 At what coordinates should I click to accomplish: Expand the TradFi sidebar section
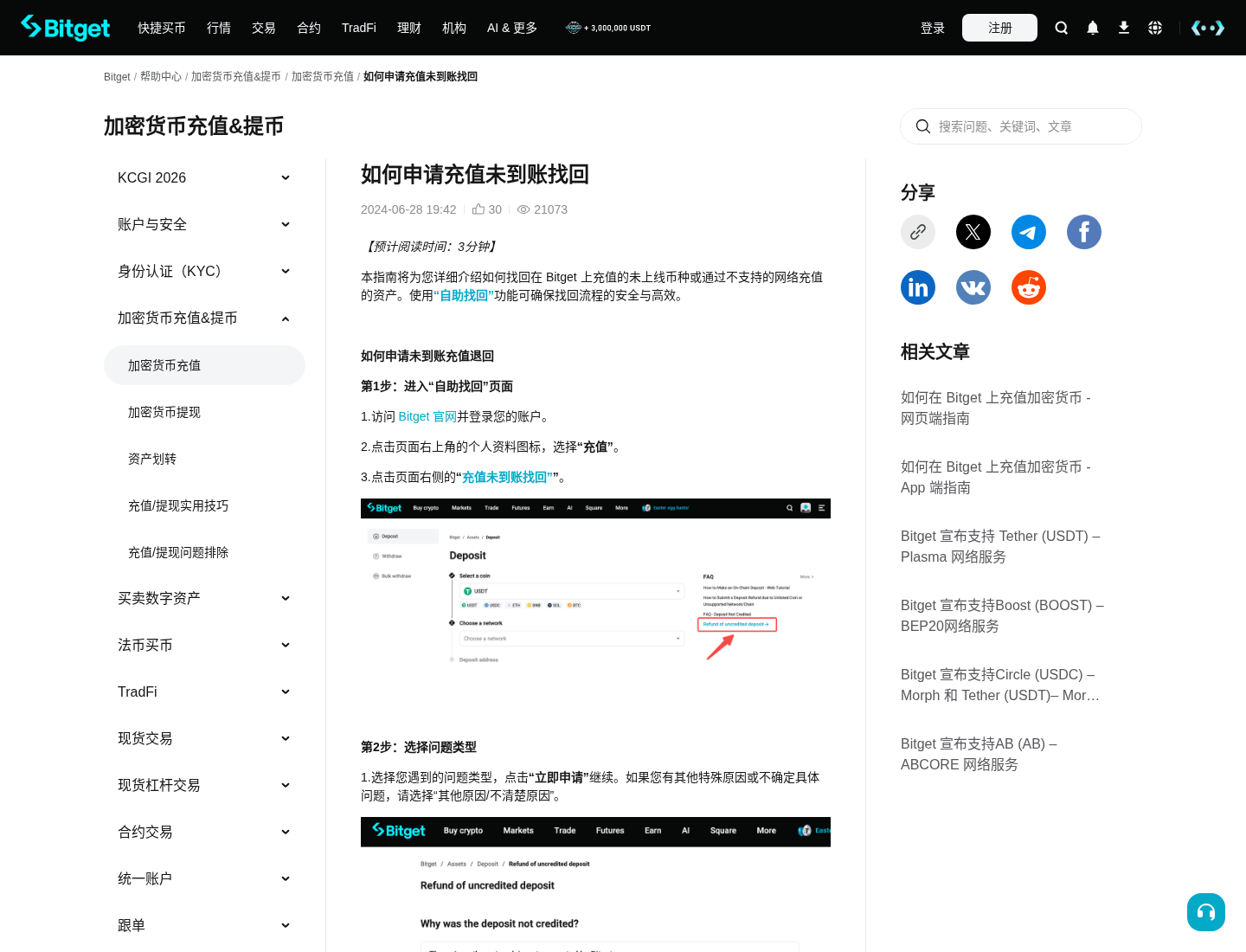(x=204, y=691)
